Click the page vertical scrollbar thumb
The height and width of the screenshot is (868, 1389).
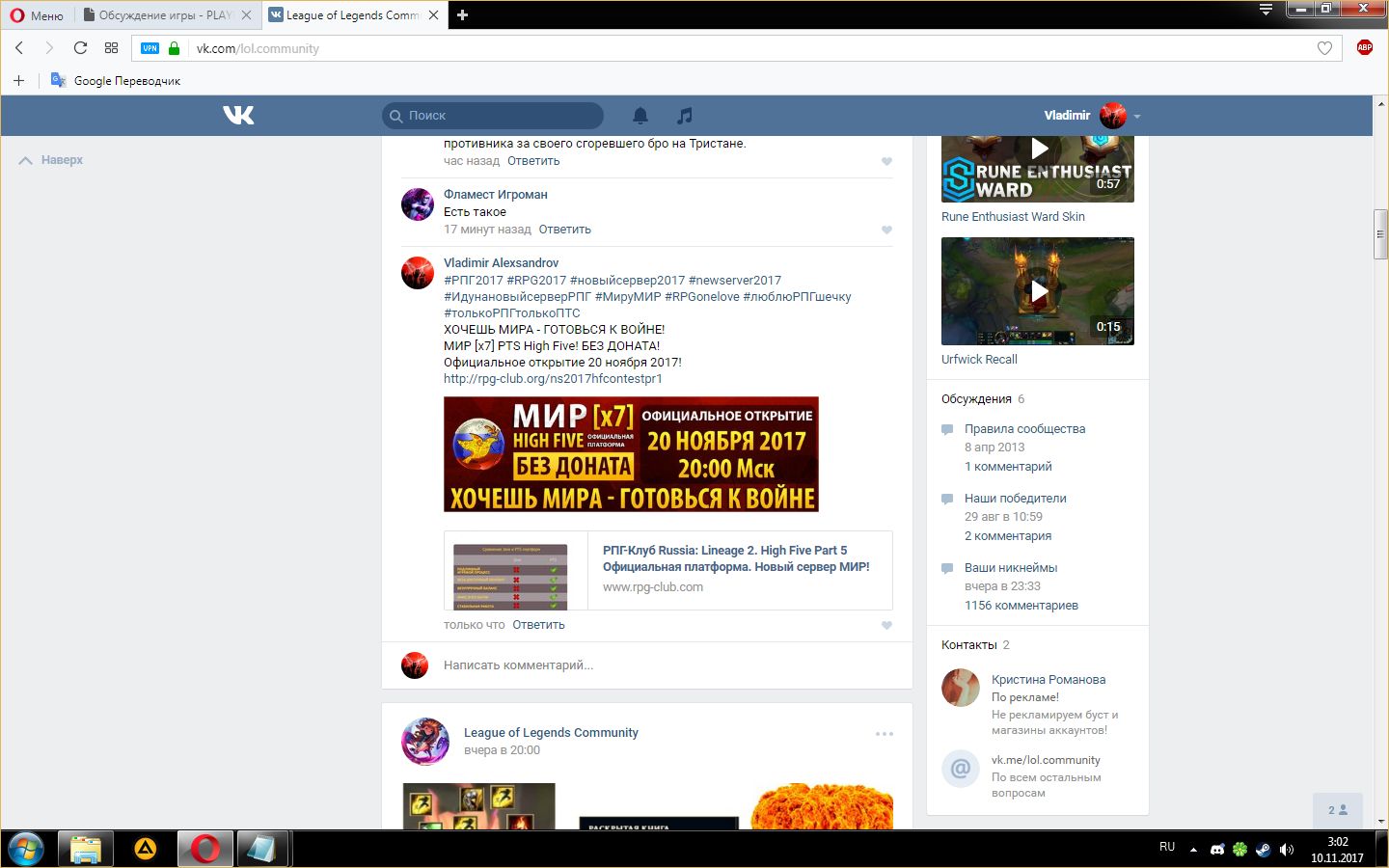[1381, 233]
